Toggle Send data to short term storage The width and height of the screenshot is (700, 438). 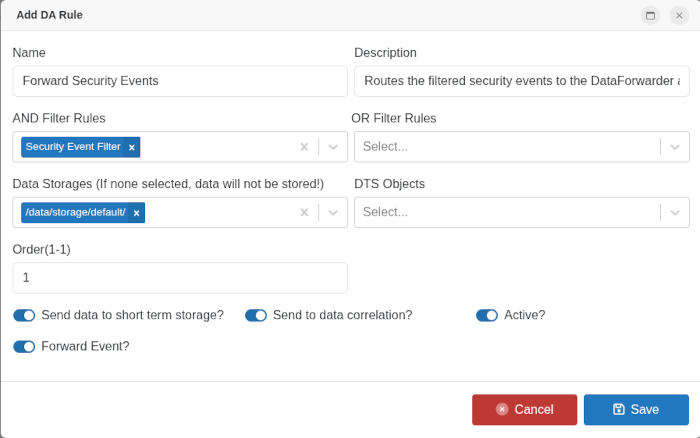click(24, 315)
